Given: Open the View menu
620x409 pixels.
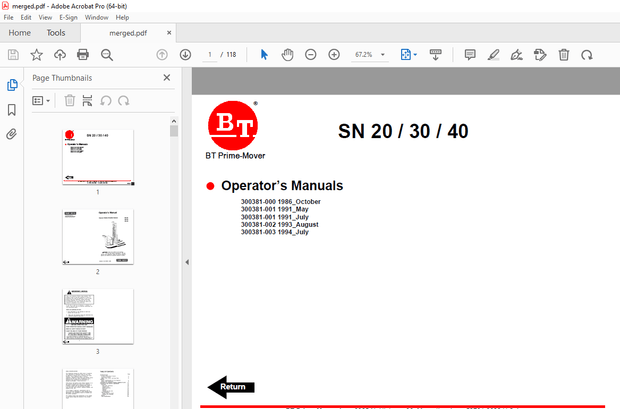Looking at the screenshot, I should 45,17.
